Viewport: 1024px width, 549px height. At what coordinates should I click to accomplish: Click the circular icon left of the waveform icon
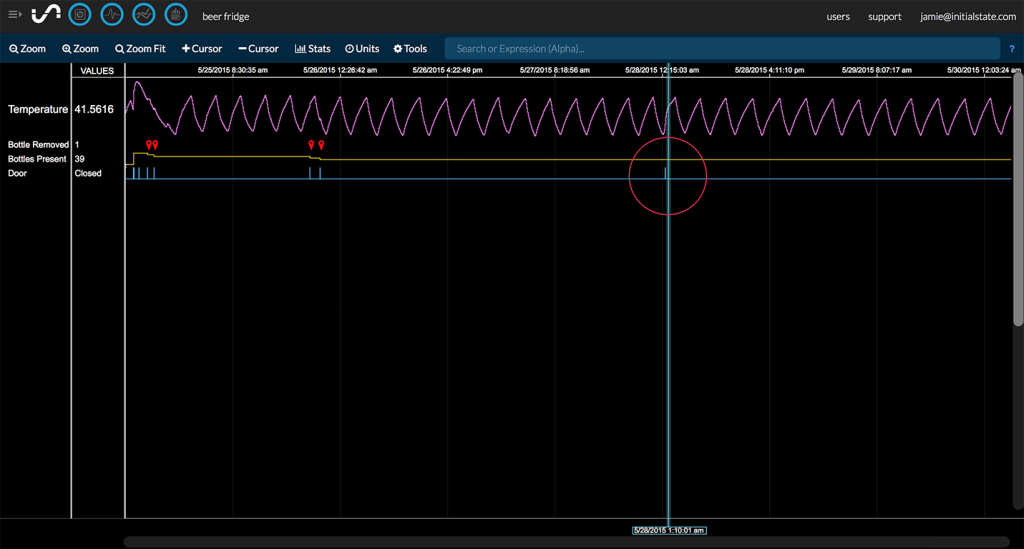[80, 15]
